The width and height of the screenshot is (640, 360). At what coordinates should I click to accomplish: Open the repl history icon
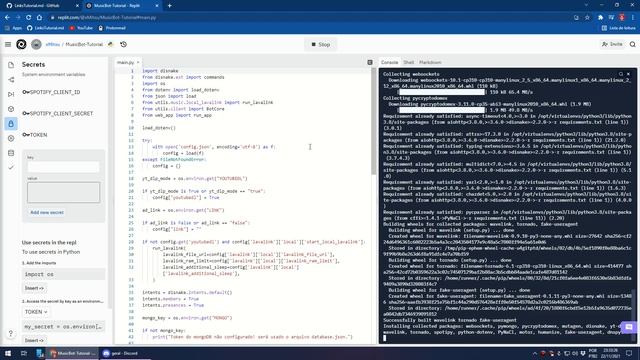(123, 44)
